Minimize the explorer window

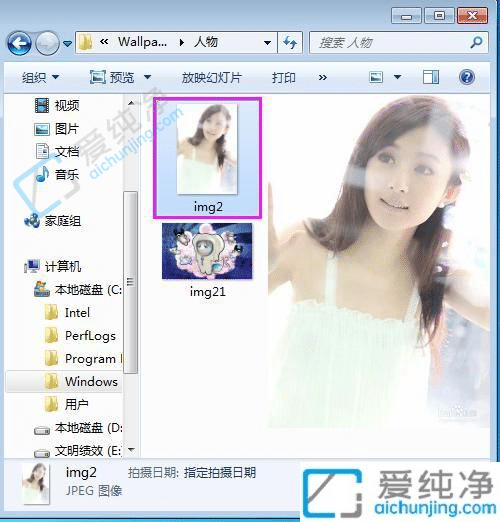pyautogui.click(x=406, y=16)
